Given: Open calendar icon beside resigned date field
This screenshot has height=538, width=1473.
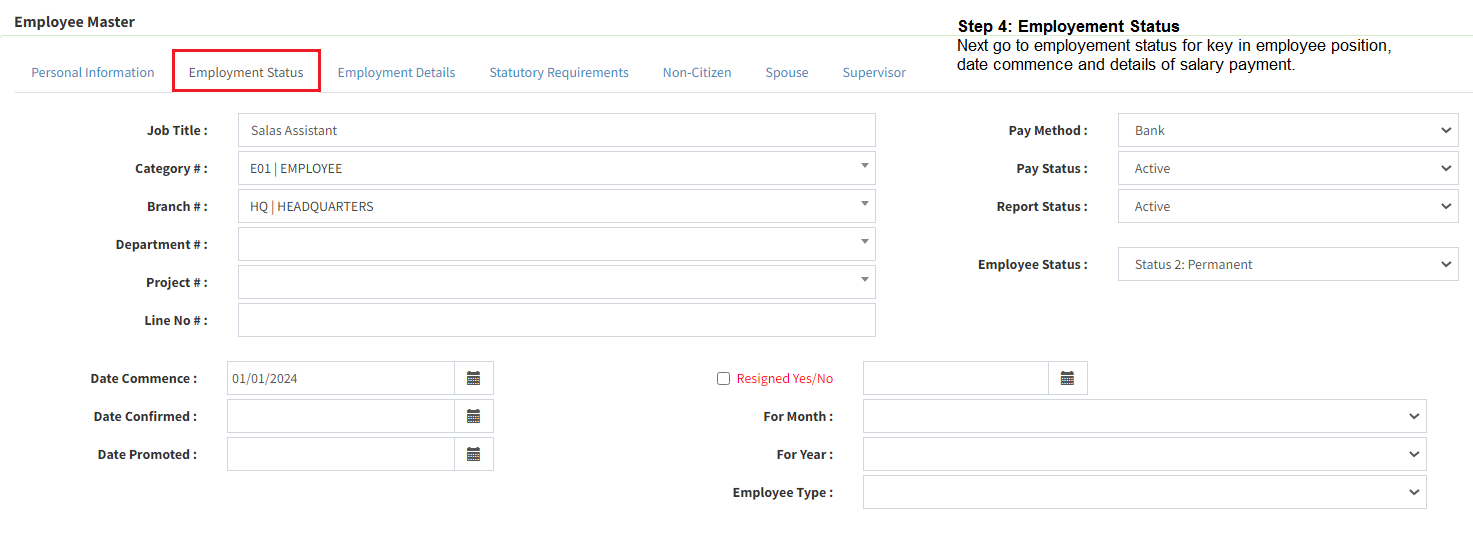Looking at the screenshot, I should coord(1067,378).
